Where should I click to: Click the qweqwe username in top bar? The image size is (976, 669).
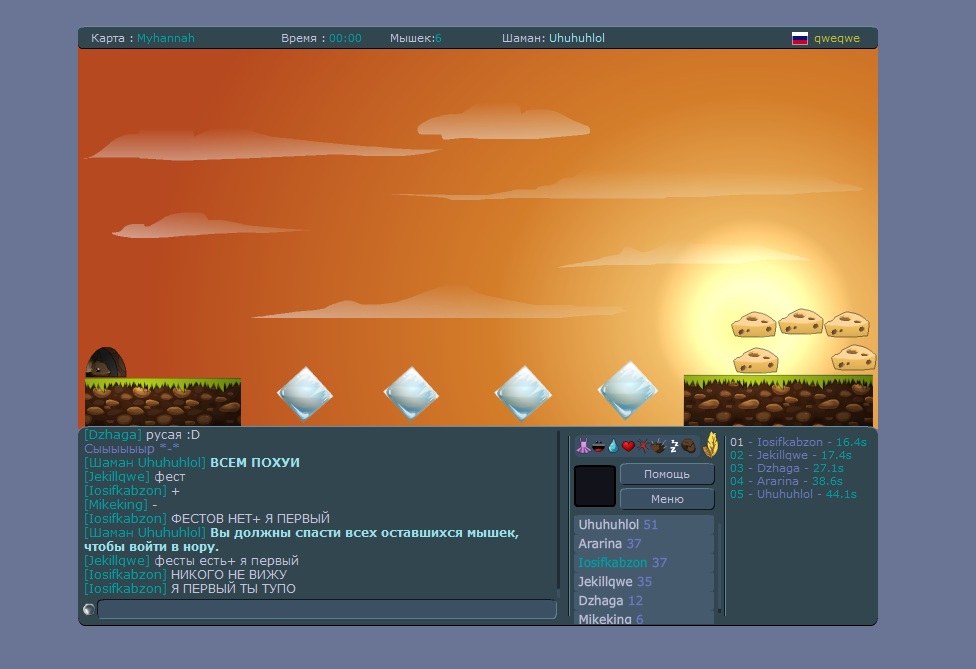pyautogui.click(x=837, y=38)
